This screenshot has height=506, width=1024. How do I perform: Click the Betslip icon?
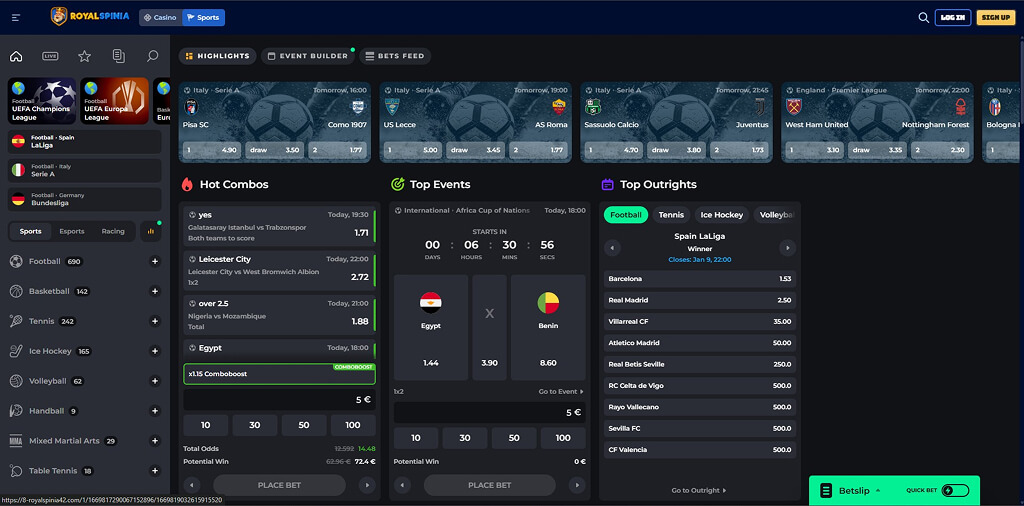(x=826, y=490)
